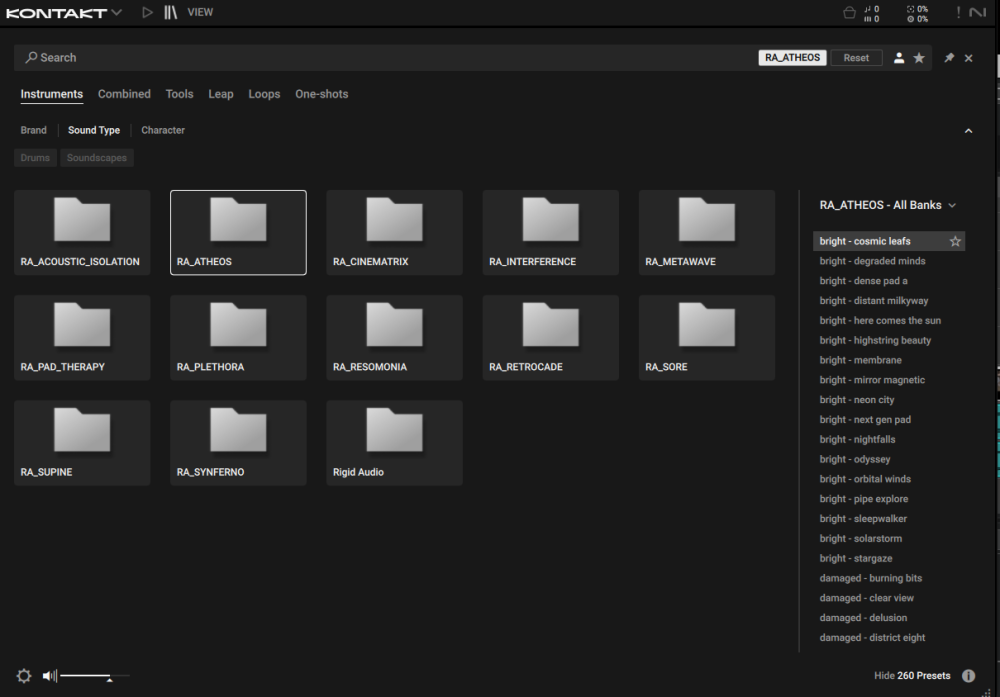Collapse the filter section chevron
The width and height of the screenshot is (1000, 697).
pyautogui.click(x=968, y=131)
